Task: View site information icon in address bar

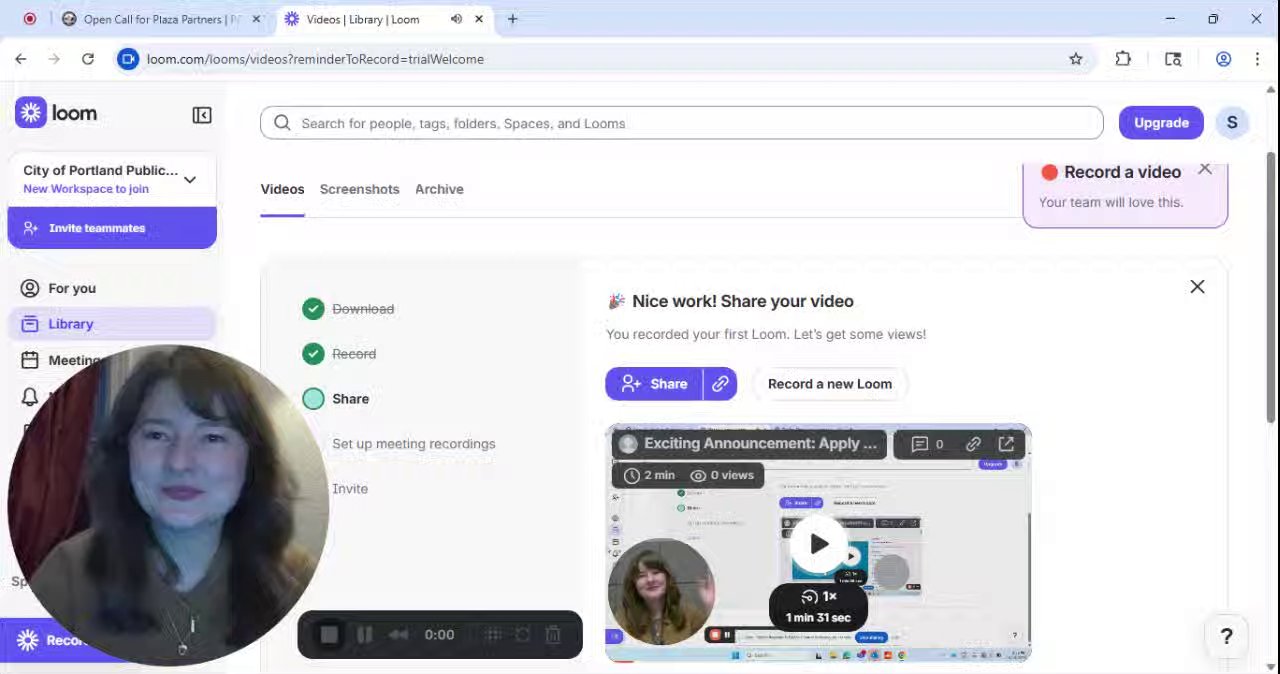Action: pyautogui.click(x=128, y=59)
